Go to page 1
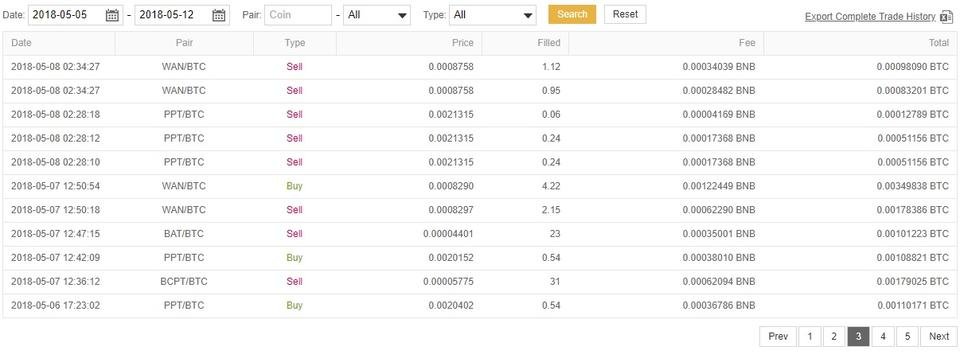Image resolution: width=960 pixels, height=362 pixels. click(810, 336)
